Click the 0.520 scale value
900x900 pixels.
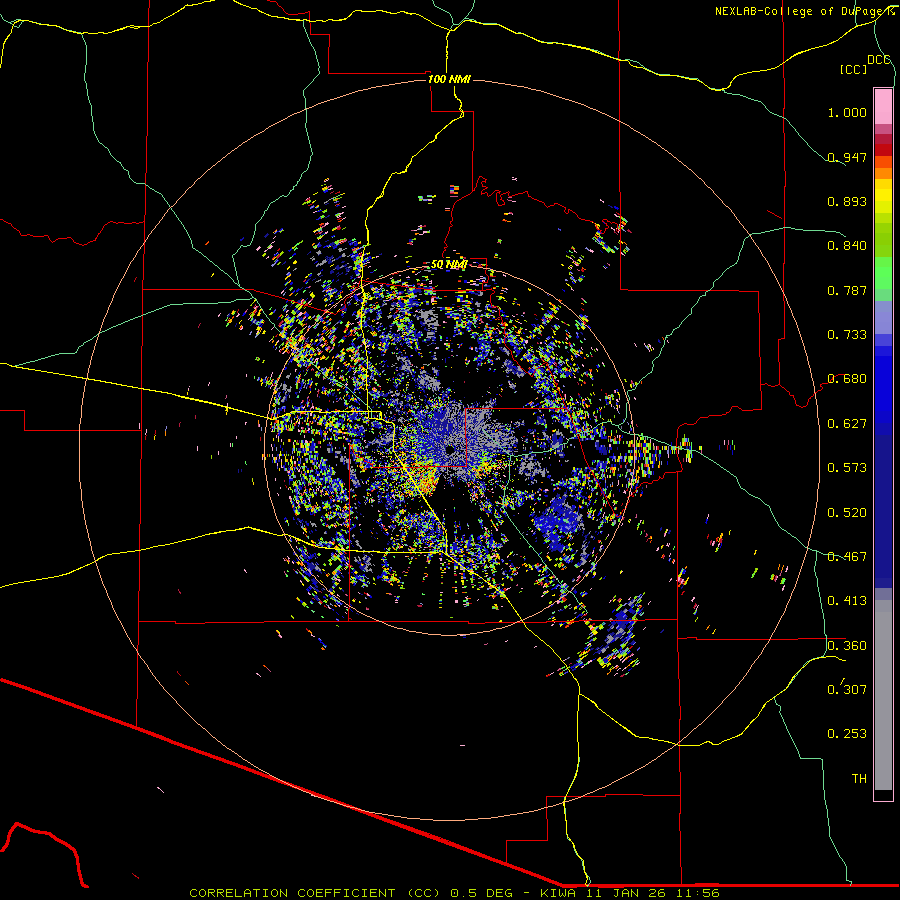pos(847,513)
